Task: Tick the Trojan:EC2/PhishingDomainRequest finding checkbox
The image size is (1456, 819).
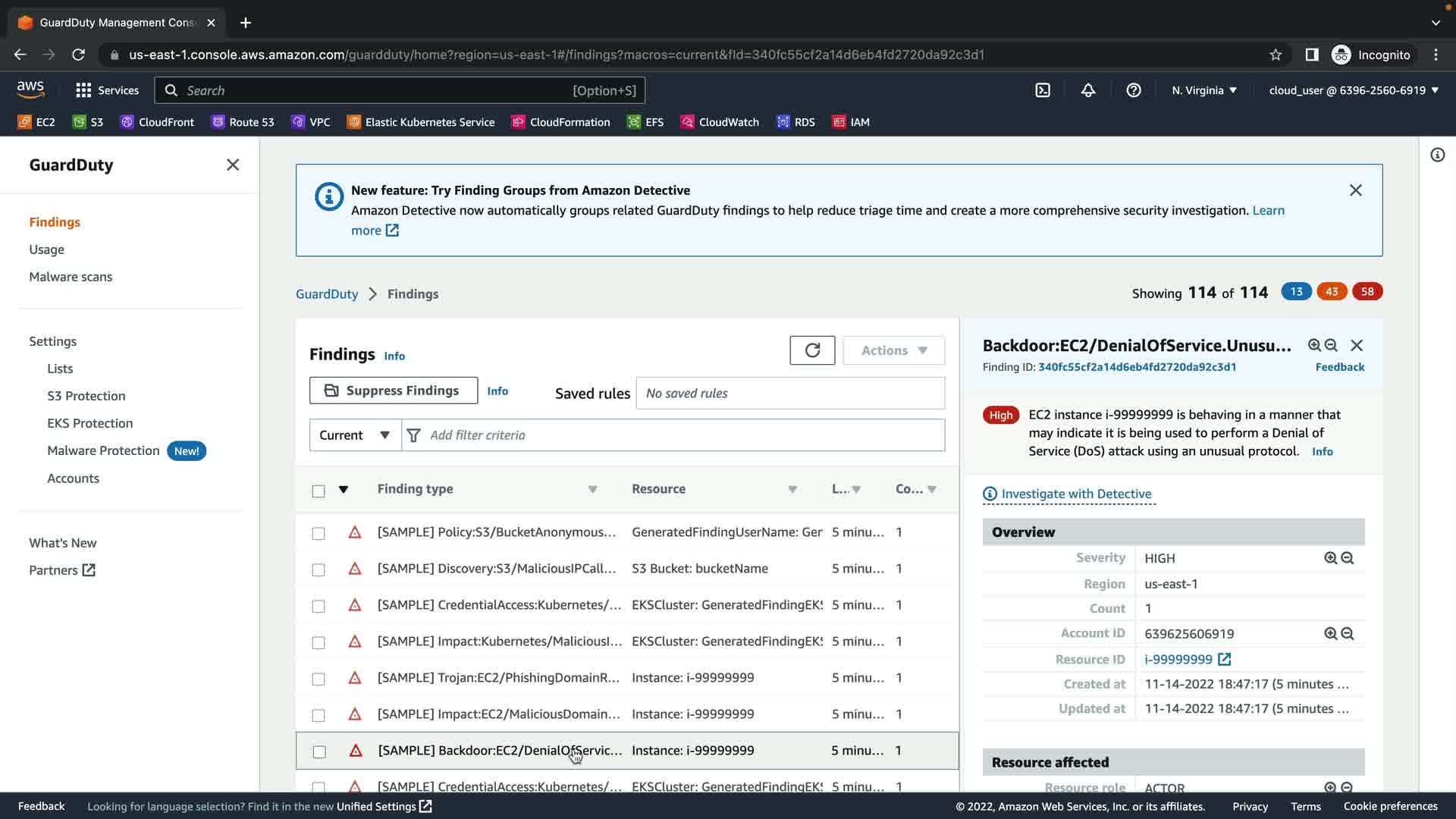Action: tap(318, 679)
